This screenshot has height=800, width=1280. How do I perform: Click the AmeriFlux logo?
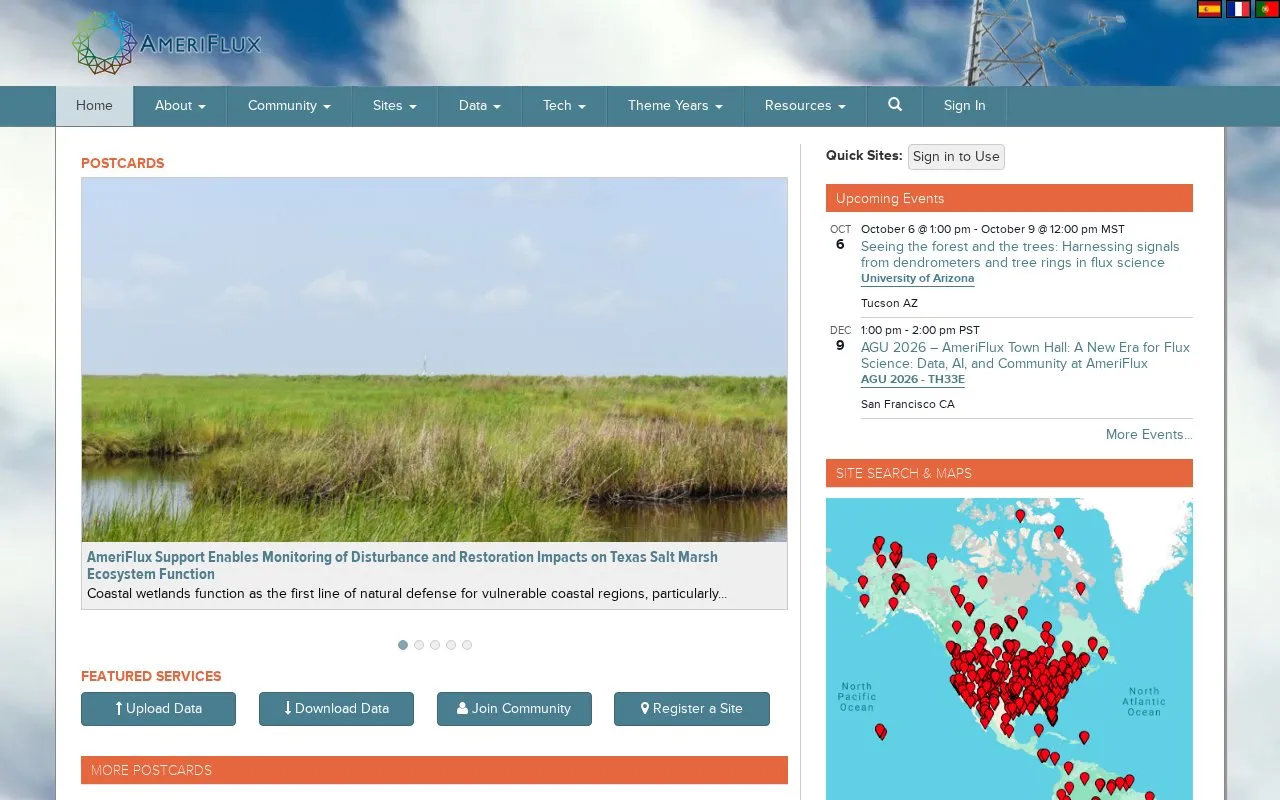coord(166,43)
